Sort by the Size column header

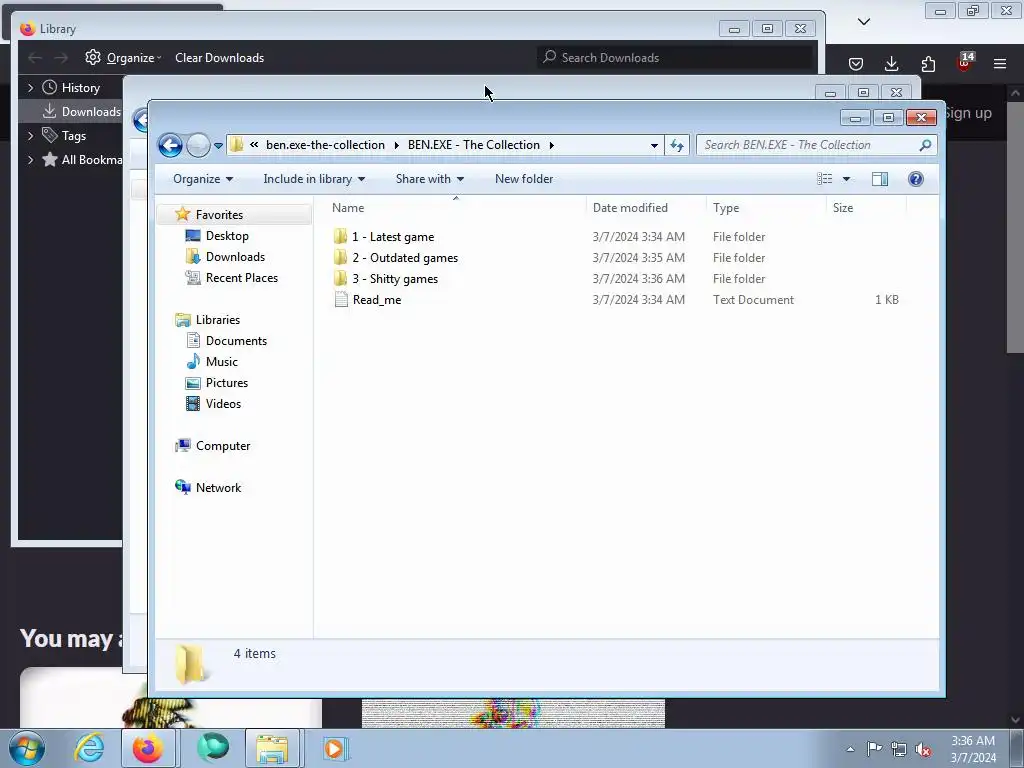(x=867, y=208)
